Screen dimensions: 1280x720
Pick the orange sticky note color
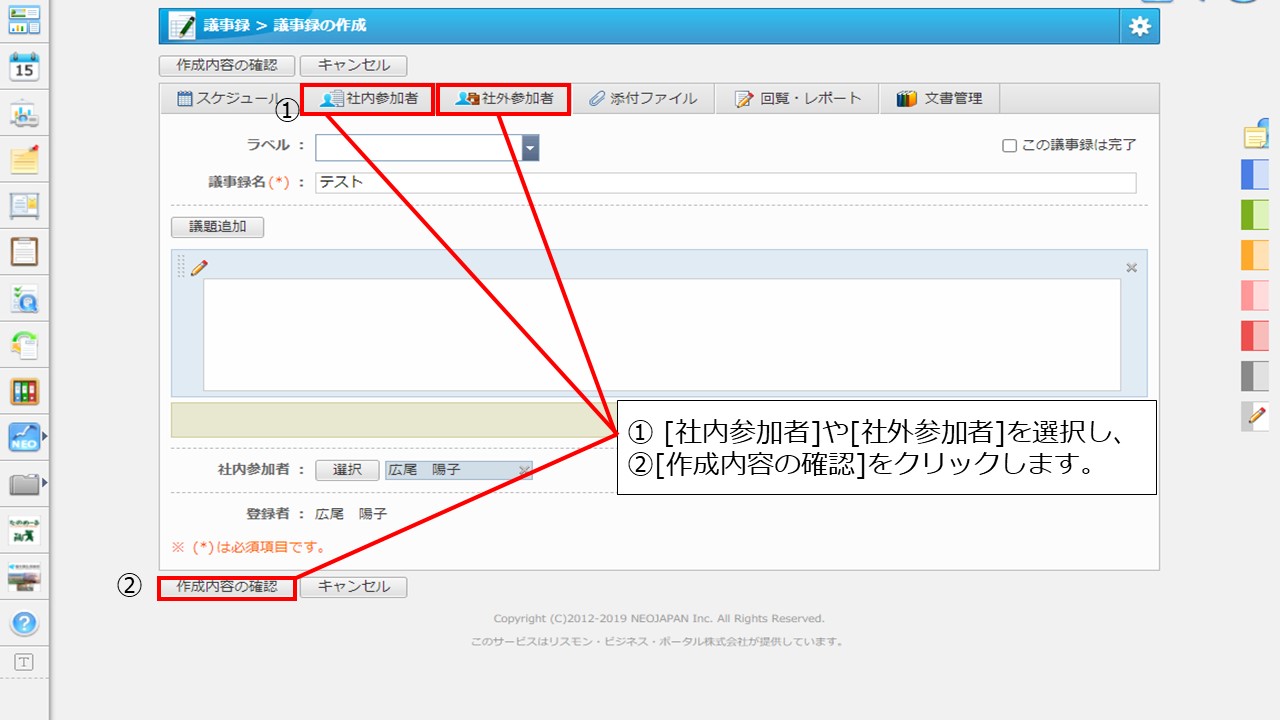pyautogui.click(x=1256, y=255)
